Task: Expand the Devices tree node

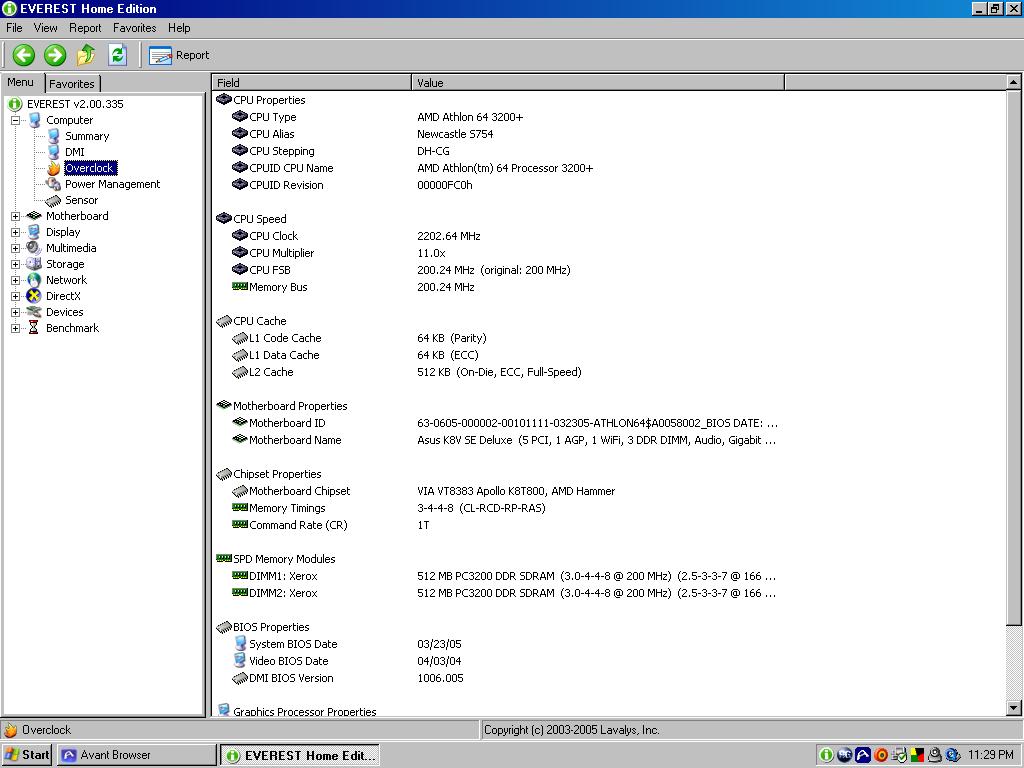Action: (16, 312)
